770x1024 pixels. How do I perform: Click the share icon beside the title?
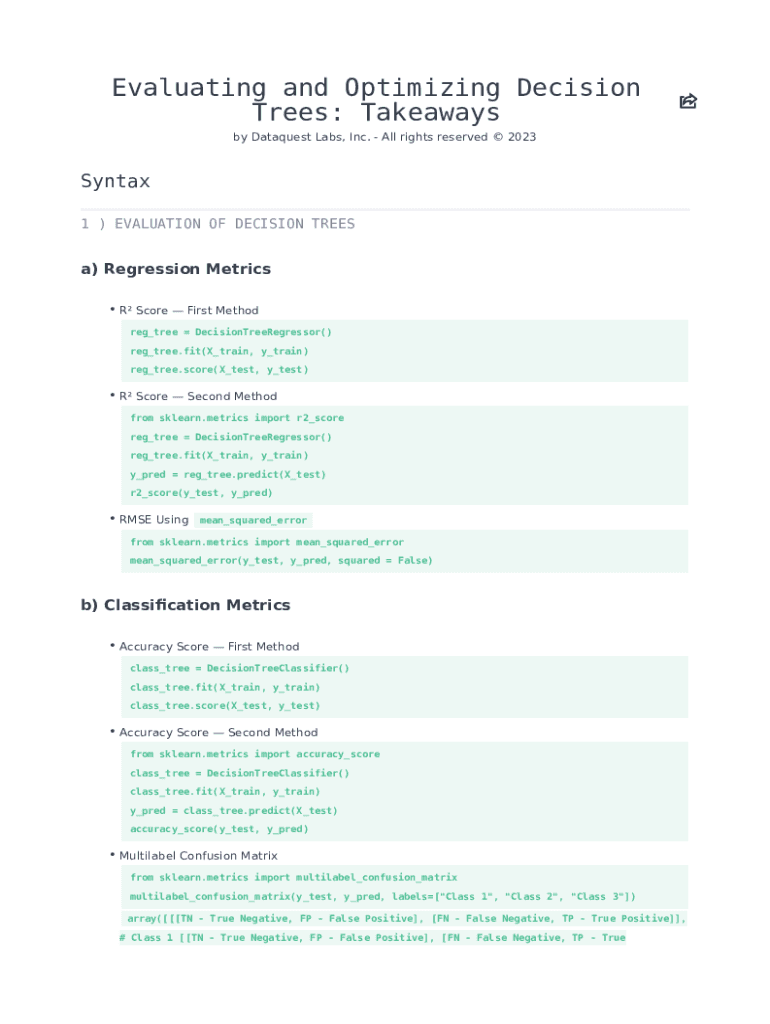pos(688,101)
